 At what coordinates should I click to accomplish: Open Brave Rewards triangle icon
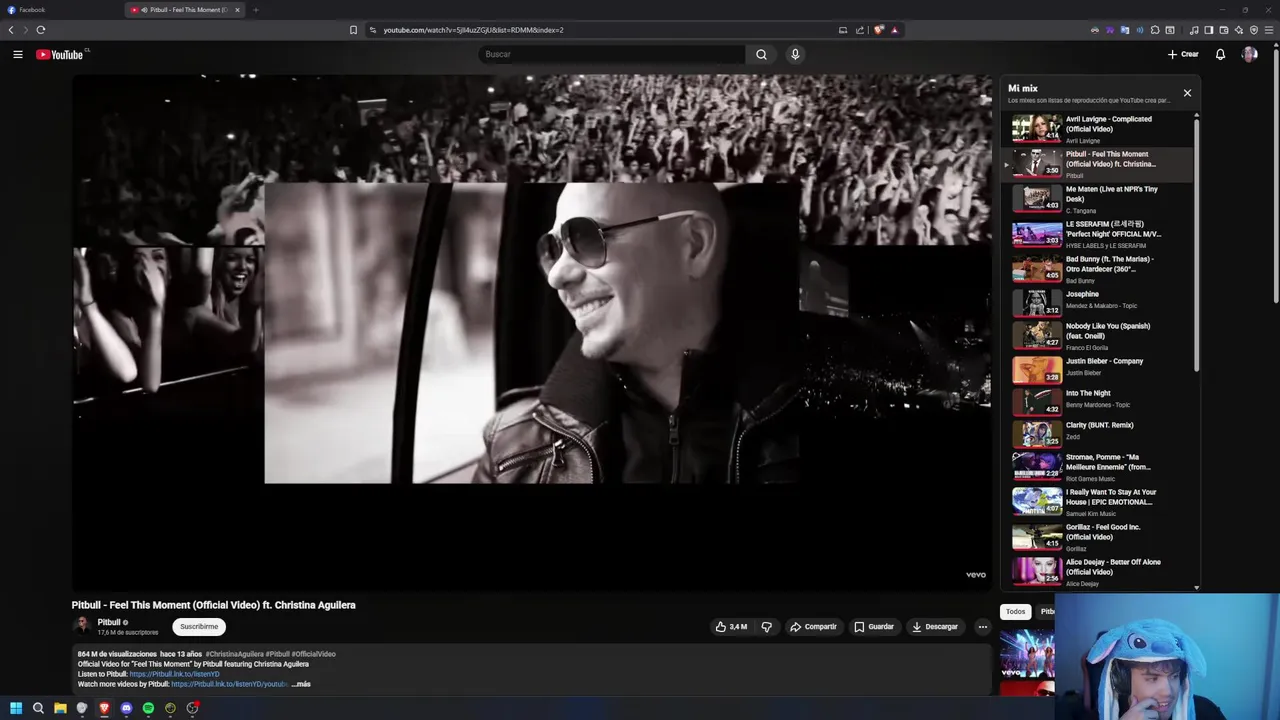coord(894,30)
